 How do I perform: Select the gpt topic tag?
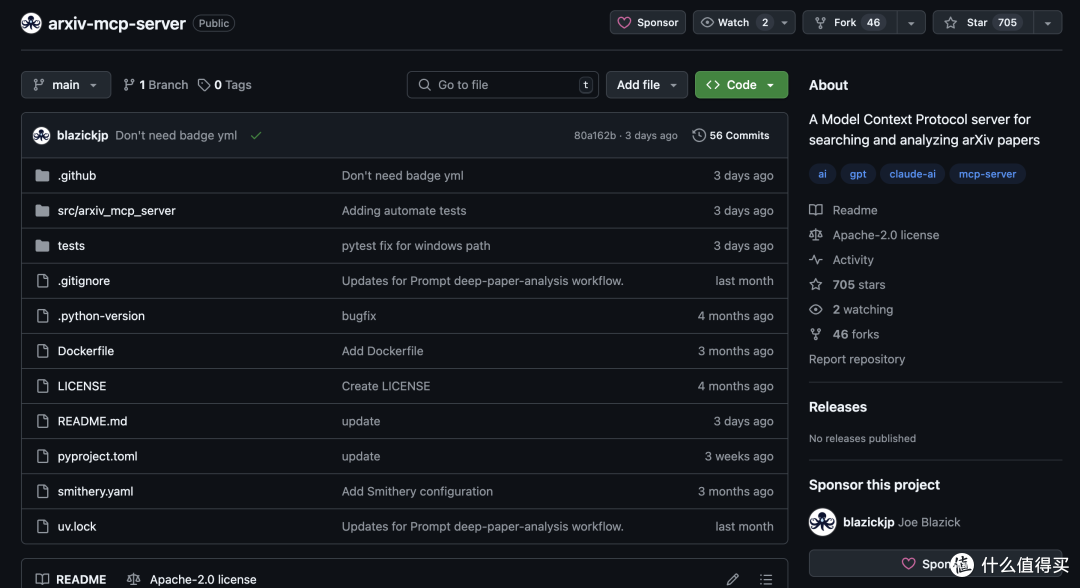[858, 174]
